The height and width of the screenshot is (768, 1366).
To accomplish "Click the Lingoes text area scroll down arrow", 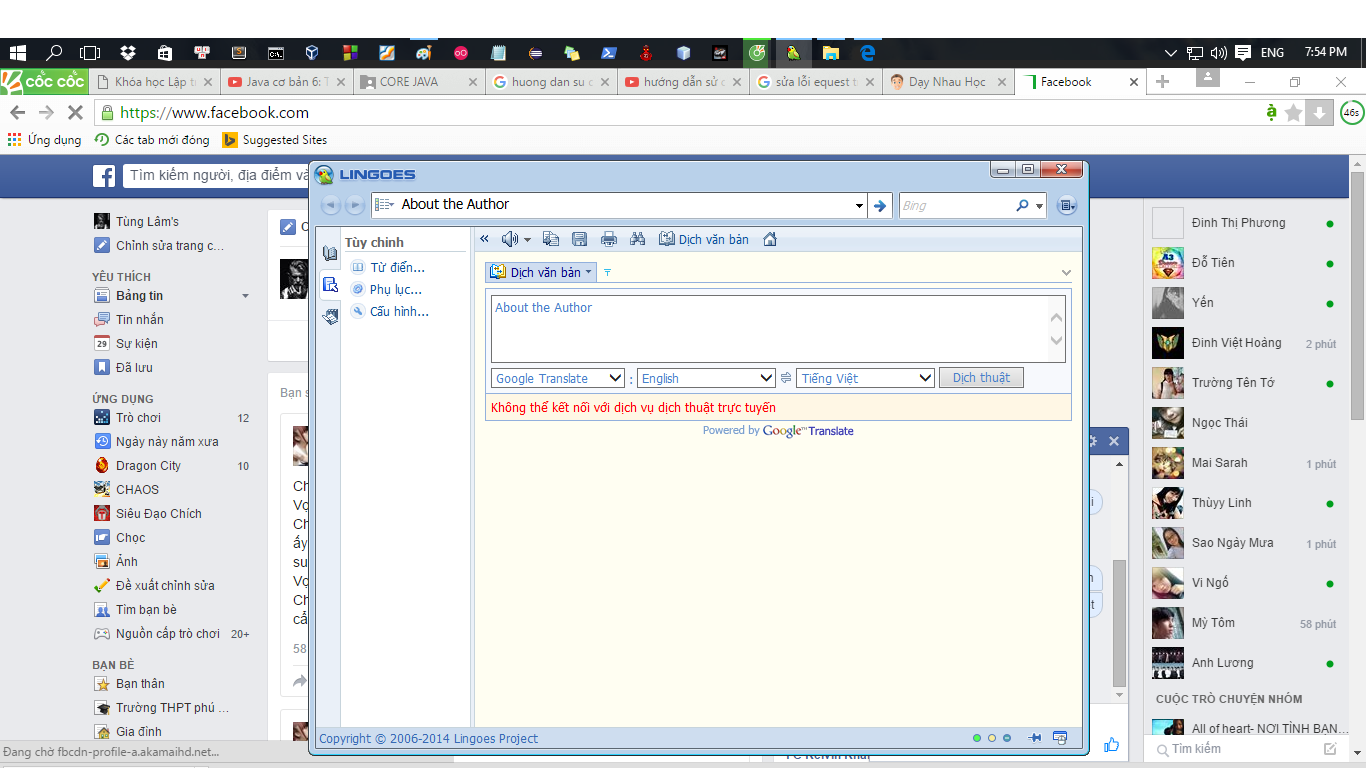I will click(1056, 341).
